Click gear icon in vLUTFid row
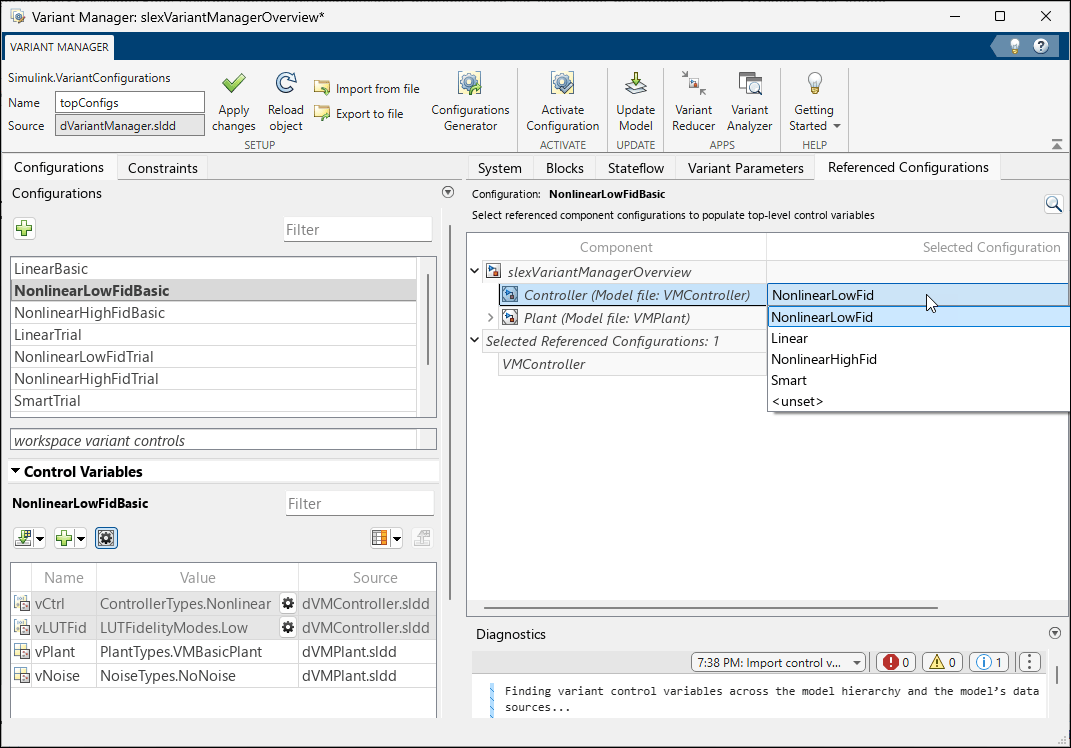This screenshot has height=748, width=1071. click(x=288, y=627)
